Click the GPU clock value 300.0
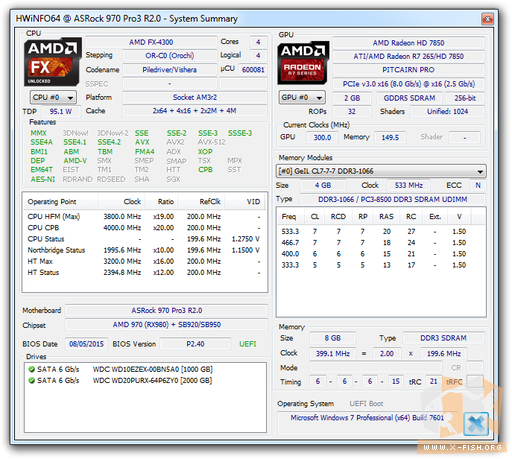Image resolution: width=512 pixels, height=459 pixels. (x=322, y=137)
